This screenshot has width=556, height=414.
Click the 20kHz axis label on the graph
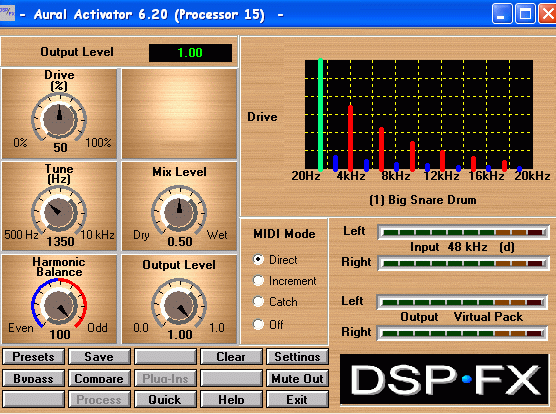(532, 176)
